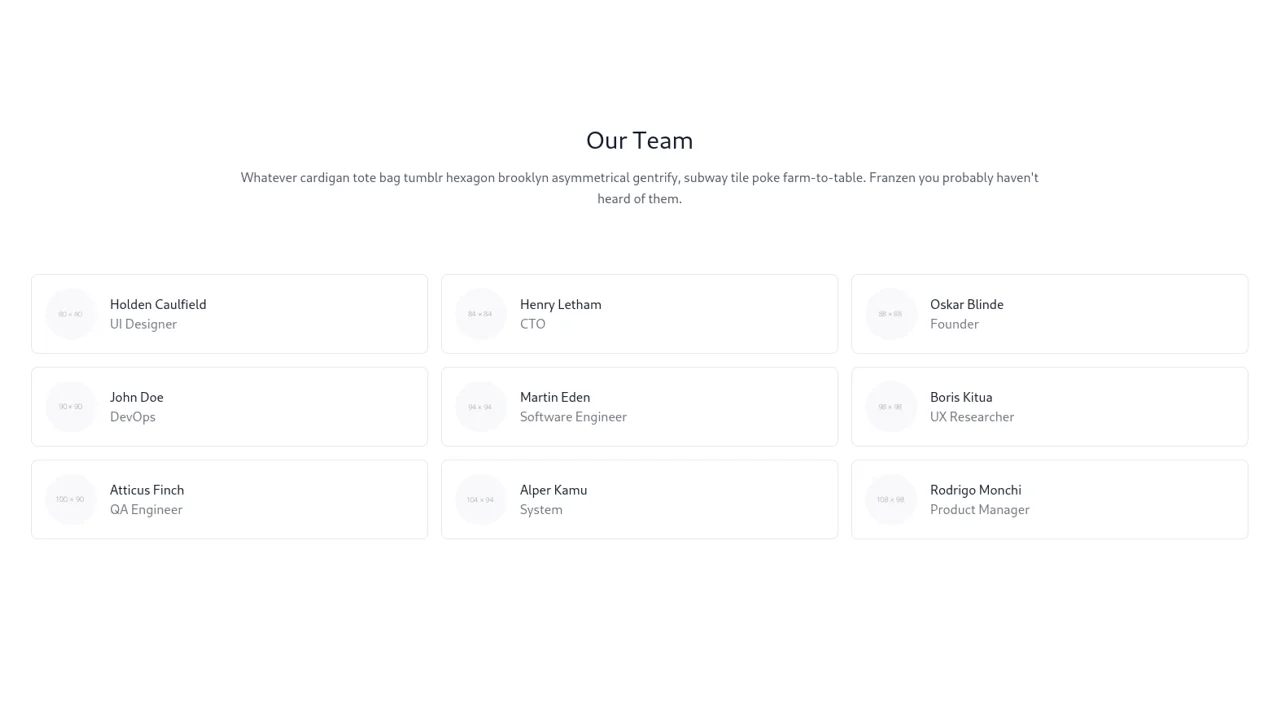Click the Oskar Blinde Founder card
Image resolution: width=1280 pixels, height=720 pixels.
click(x=1049, y=313)
